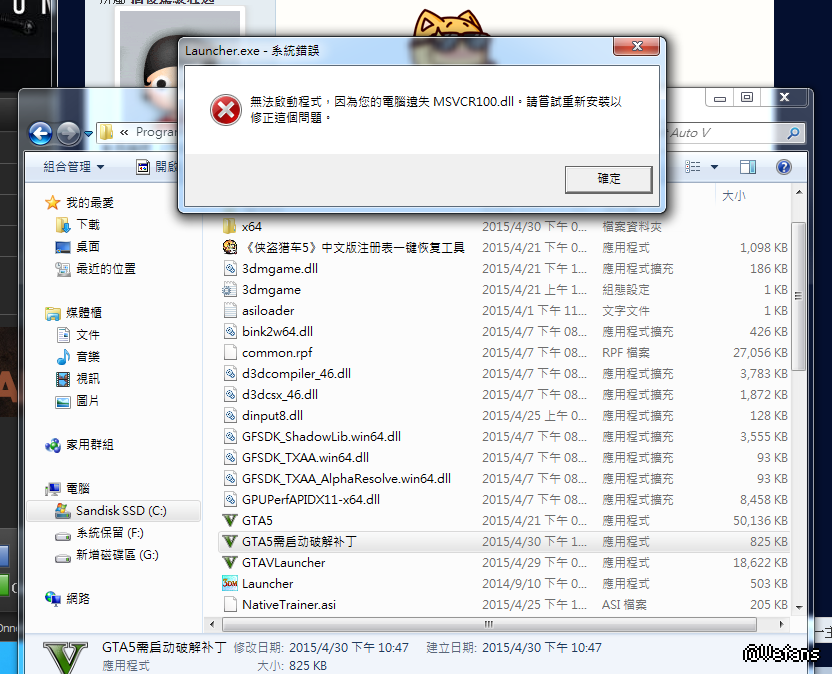Select d3dcompiler_46.dll file icon

pos(230,374)
